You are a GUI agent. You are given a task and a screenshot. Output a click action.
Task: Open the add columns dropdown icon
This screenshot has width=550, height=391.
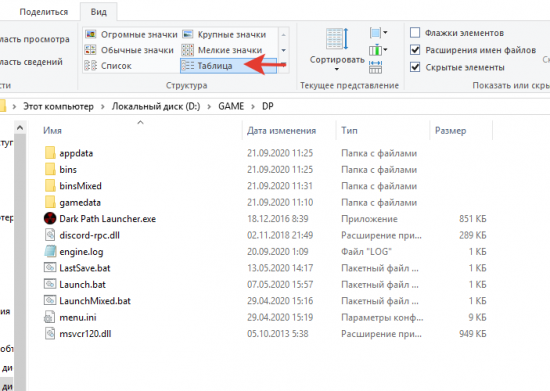click(378, 50)
